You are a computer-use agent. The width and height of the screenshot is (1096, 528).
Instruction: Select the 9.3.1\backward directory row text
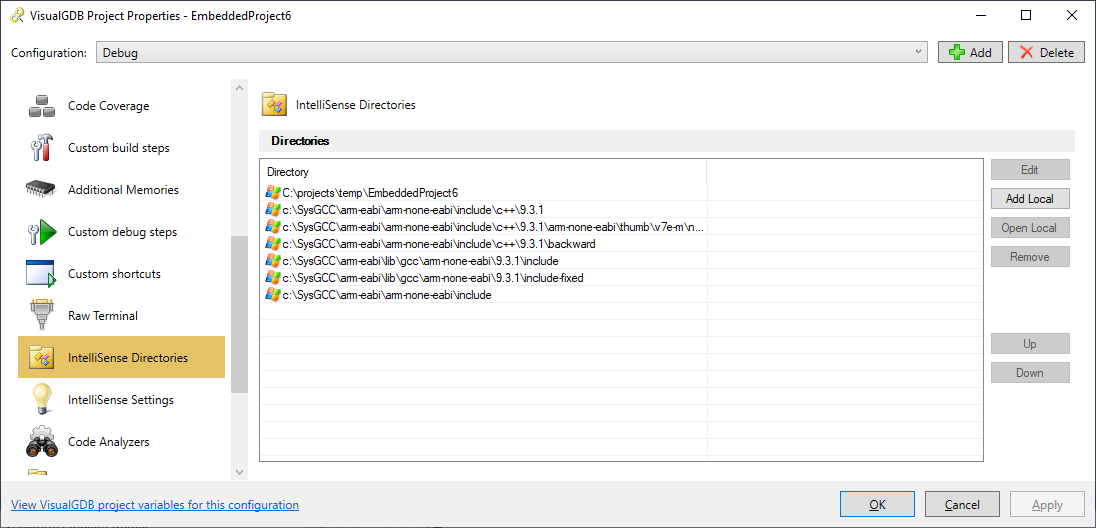439,243
